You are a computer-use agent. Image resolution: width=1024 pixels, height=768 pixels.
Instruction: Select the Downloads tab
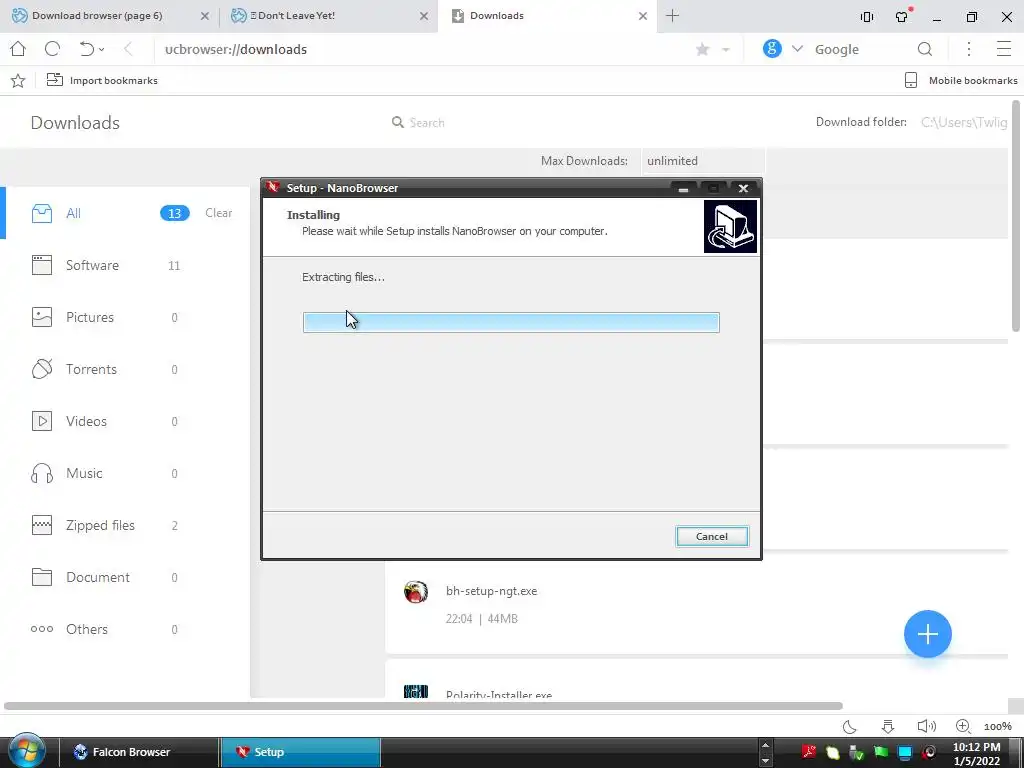[x=547, y=16]
